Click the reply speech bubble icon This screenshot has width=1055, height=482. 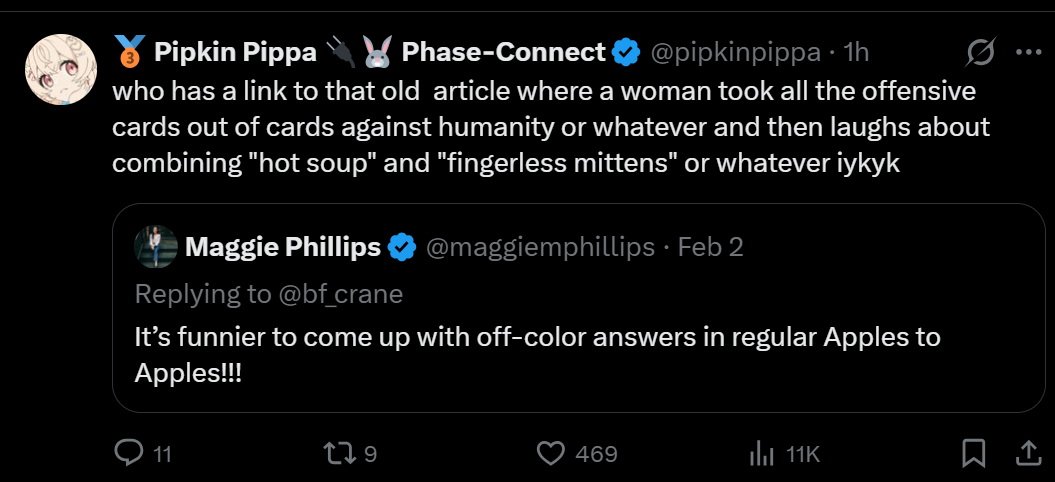pos(129,454)
